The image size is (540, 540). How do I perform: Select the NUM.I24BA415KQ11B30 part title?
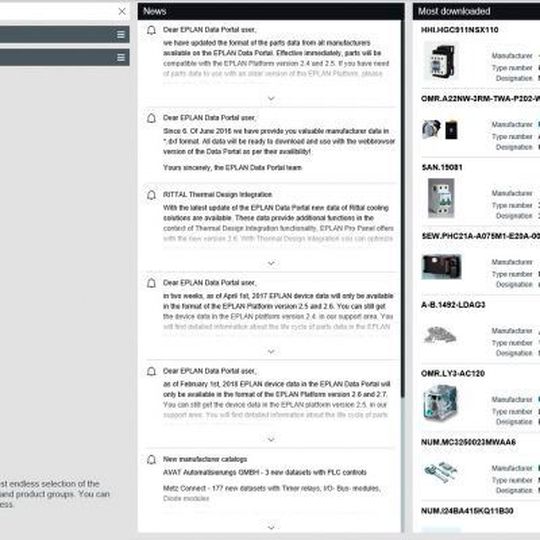point(467,511)
